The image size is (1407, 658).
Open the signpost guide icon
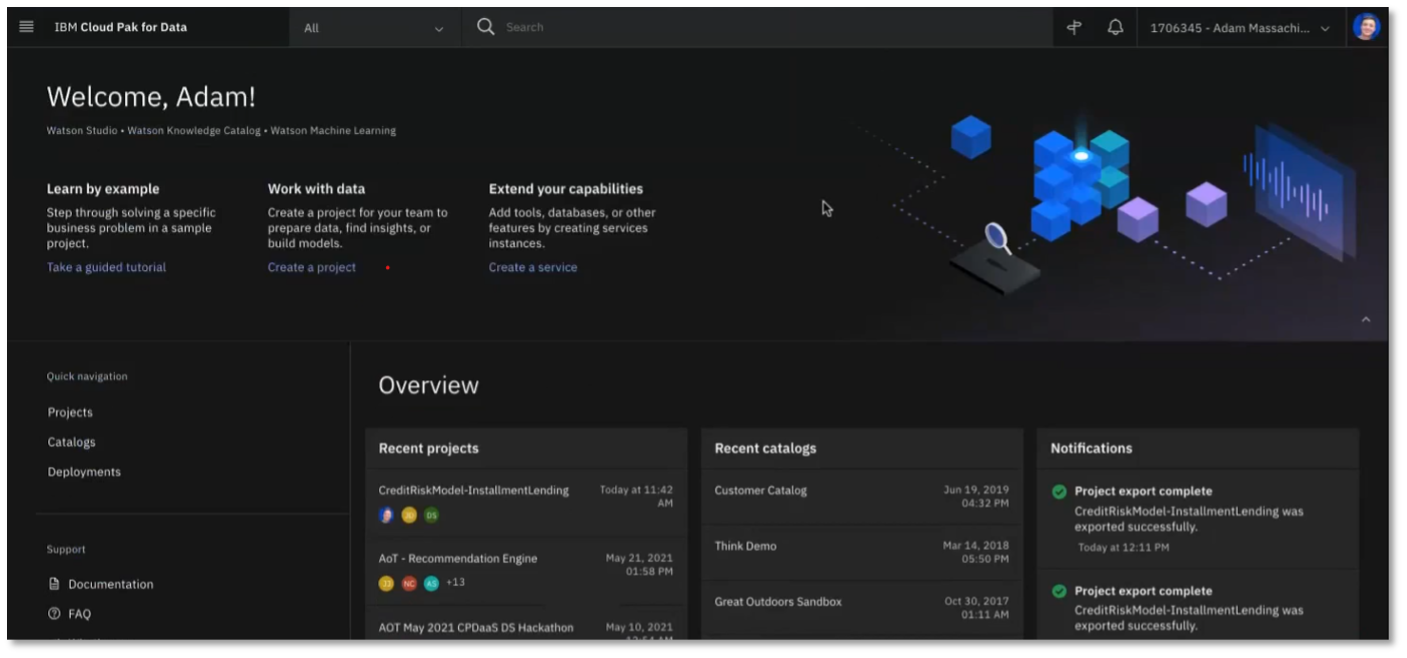1075,28
